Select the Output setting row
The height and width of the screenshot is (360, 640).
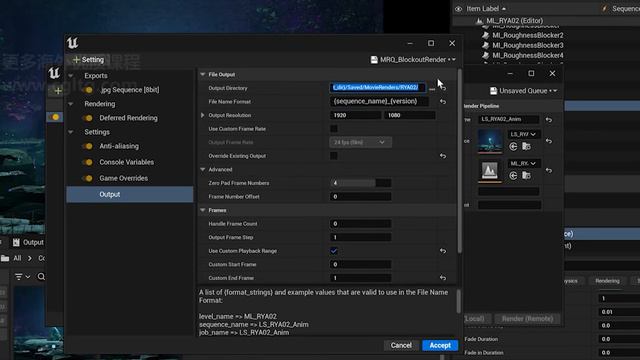click(130, 194)
